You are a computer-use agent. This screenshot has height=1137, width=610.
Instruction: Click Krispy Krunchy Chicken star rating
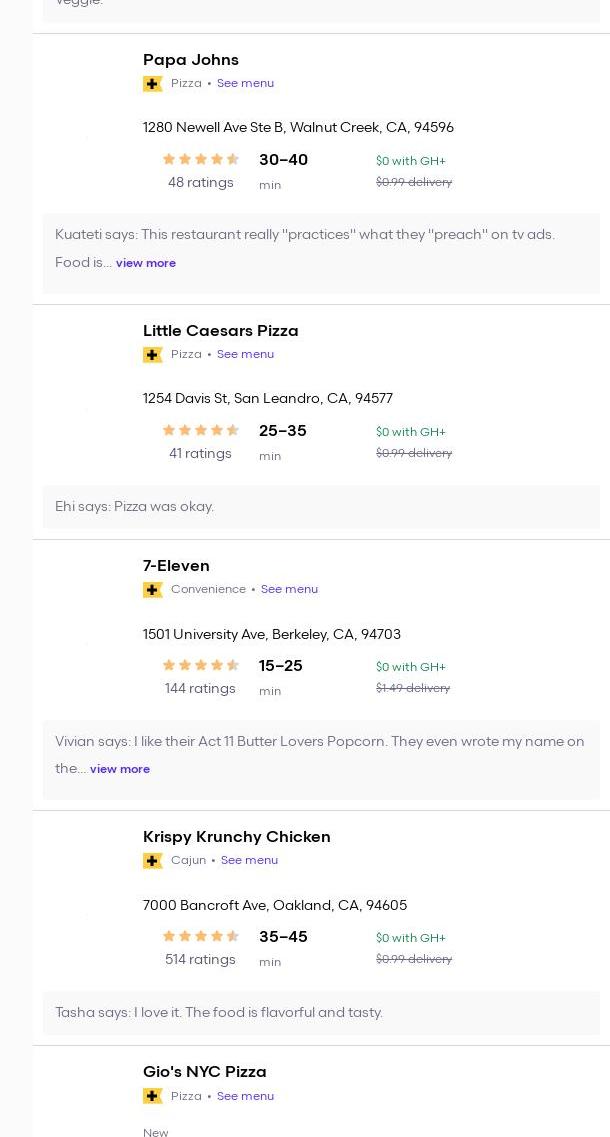pyautogui.click(x=200, y=936)
